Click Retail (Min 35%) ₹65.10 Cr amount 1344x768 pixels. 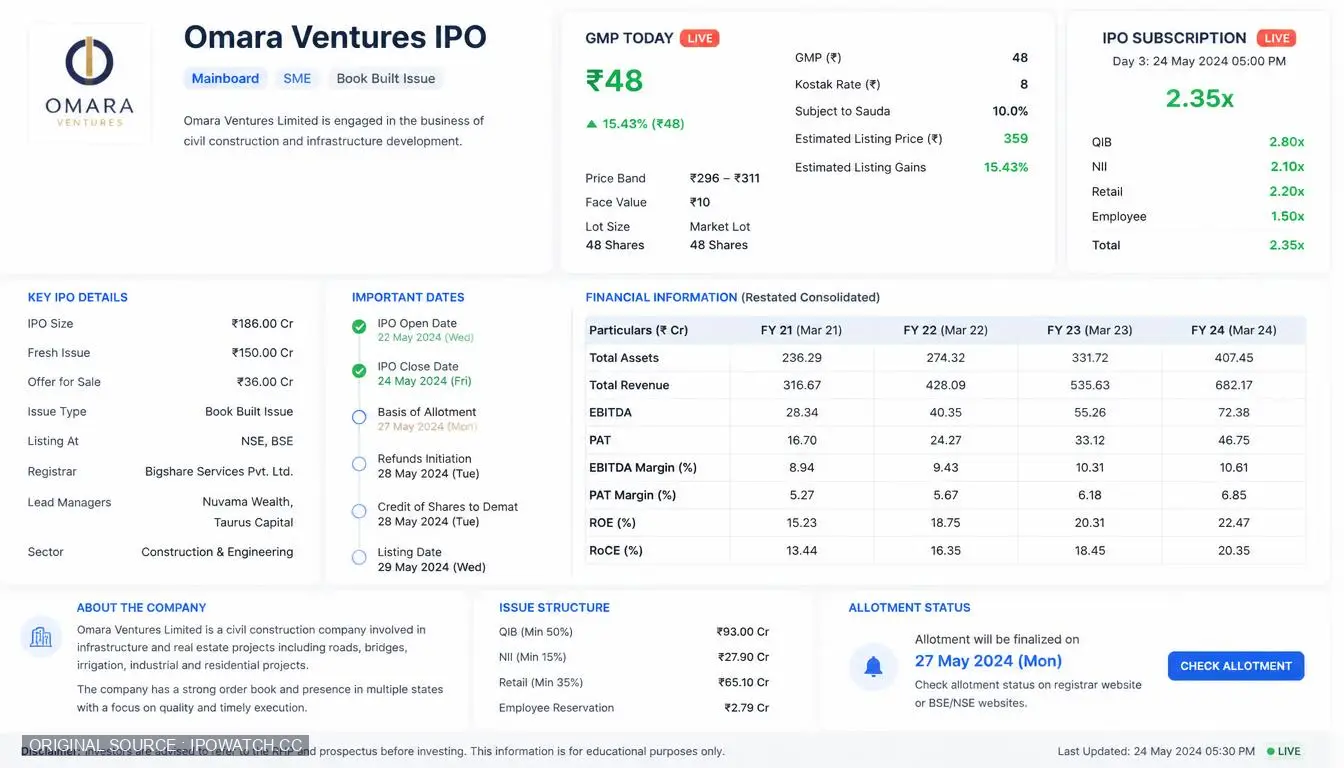(743, 683)
